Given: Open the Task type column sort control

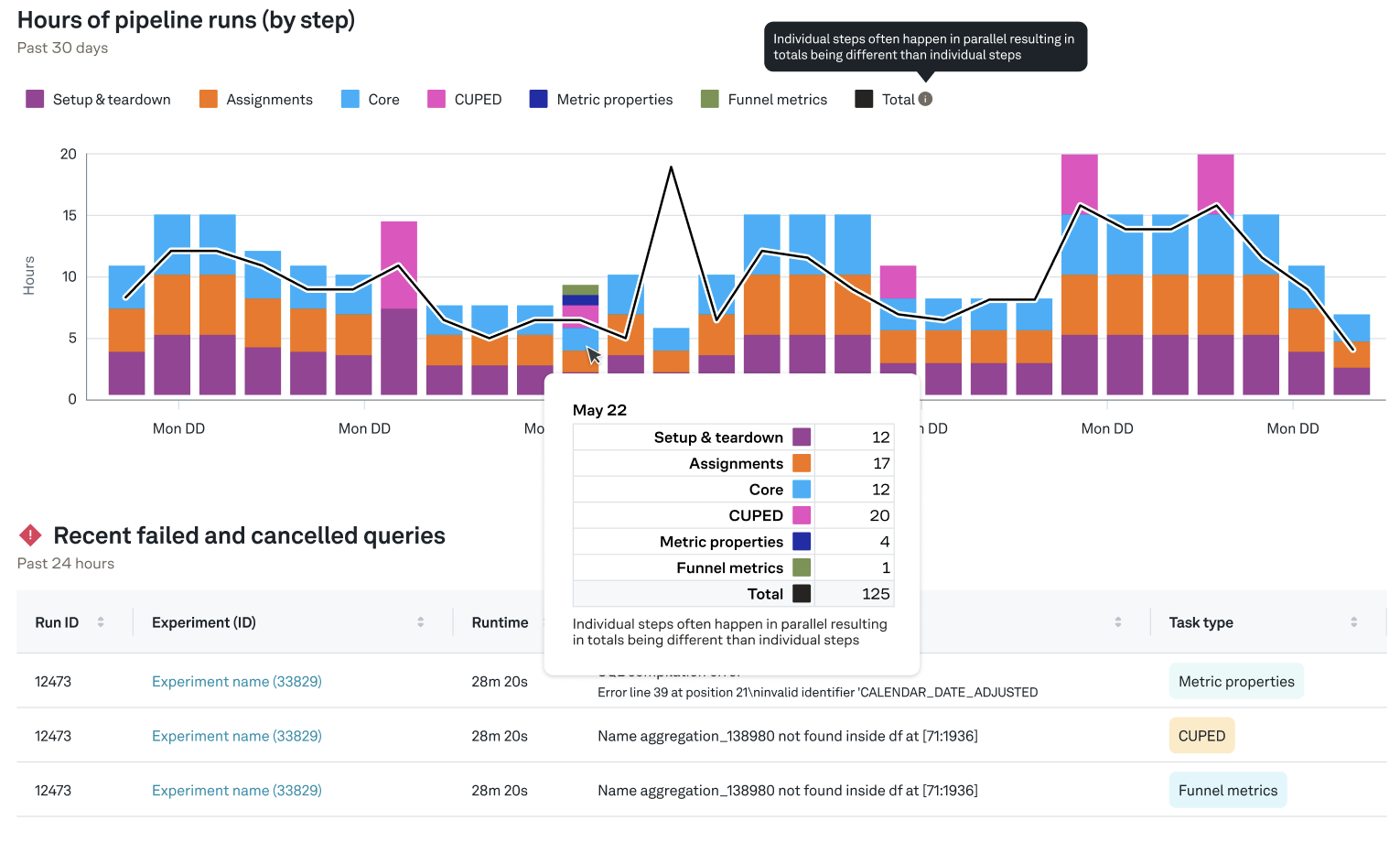Looking at the screenshot, I should click(x=1352, y=621).
